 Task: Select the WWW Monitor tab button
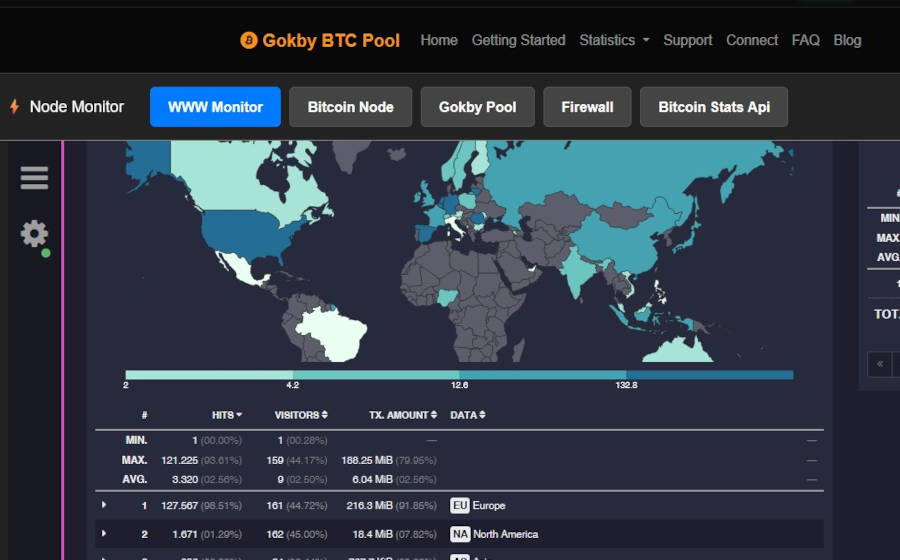(215, 107)
